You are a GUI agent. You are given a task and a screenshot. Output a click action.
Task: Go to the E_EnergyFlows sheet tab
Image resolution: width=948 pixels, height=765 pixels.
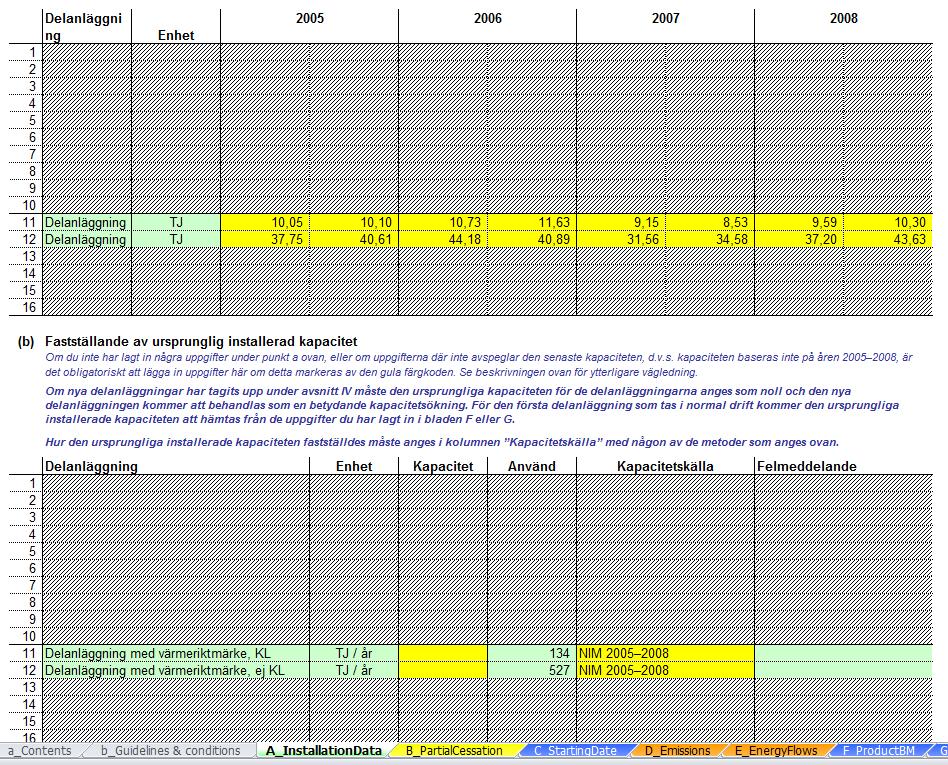776,750
